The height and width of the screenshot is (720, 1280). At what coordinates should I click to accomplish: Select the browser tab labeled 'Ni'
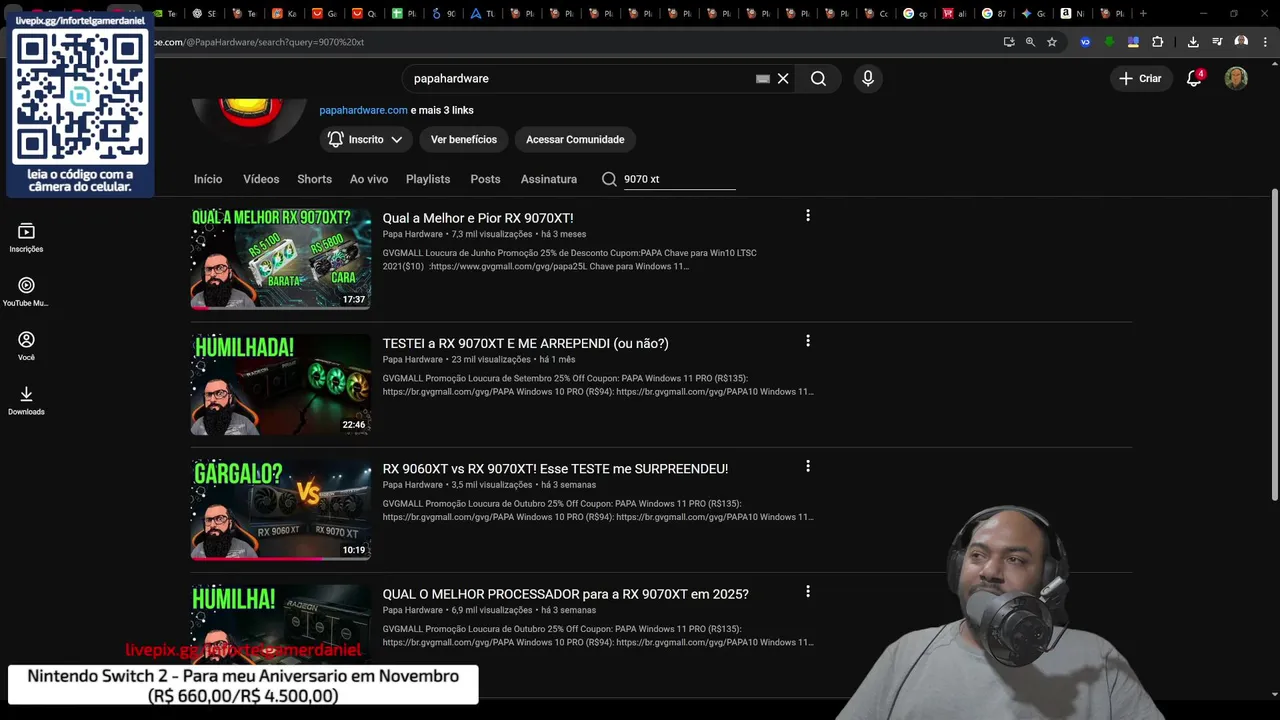click(x=1073, y=13)
